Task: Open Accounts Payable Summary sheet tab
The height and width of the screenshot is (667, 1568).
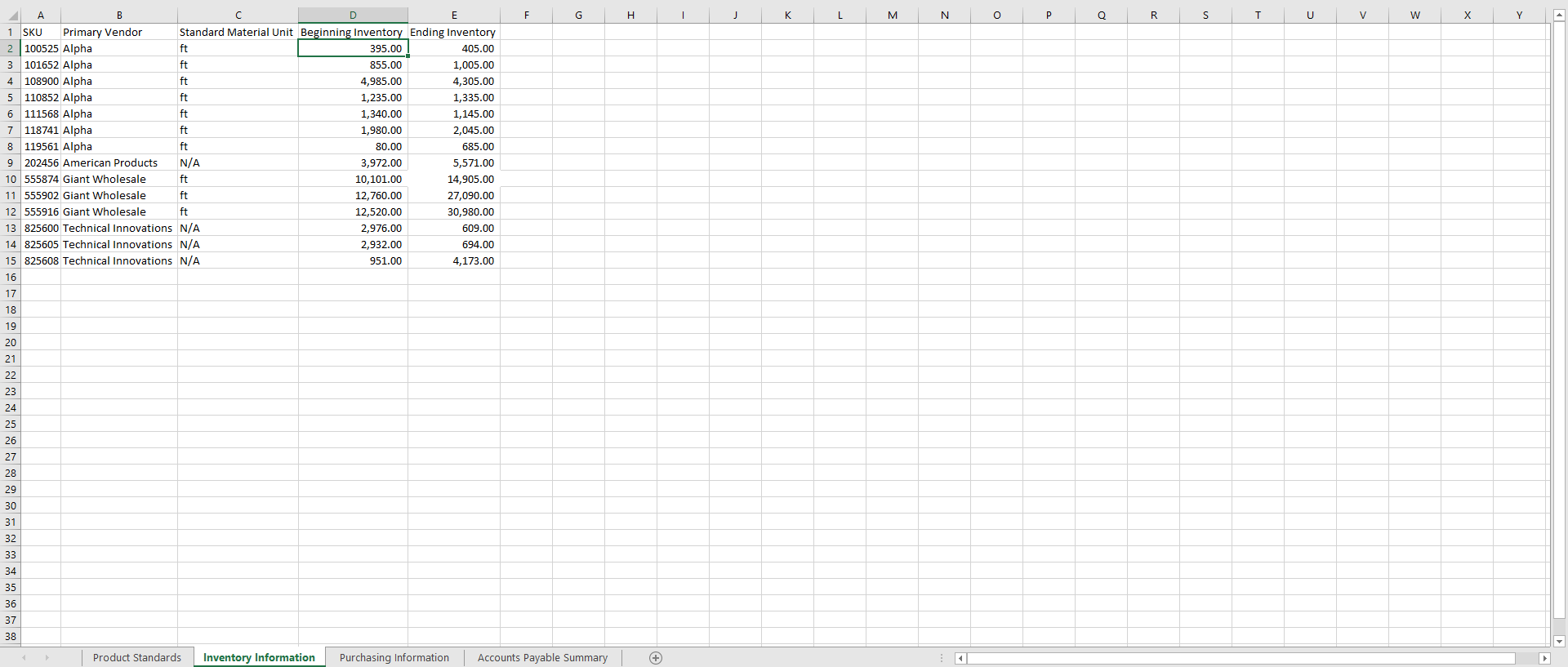Action: 542,658
